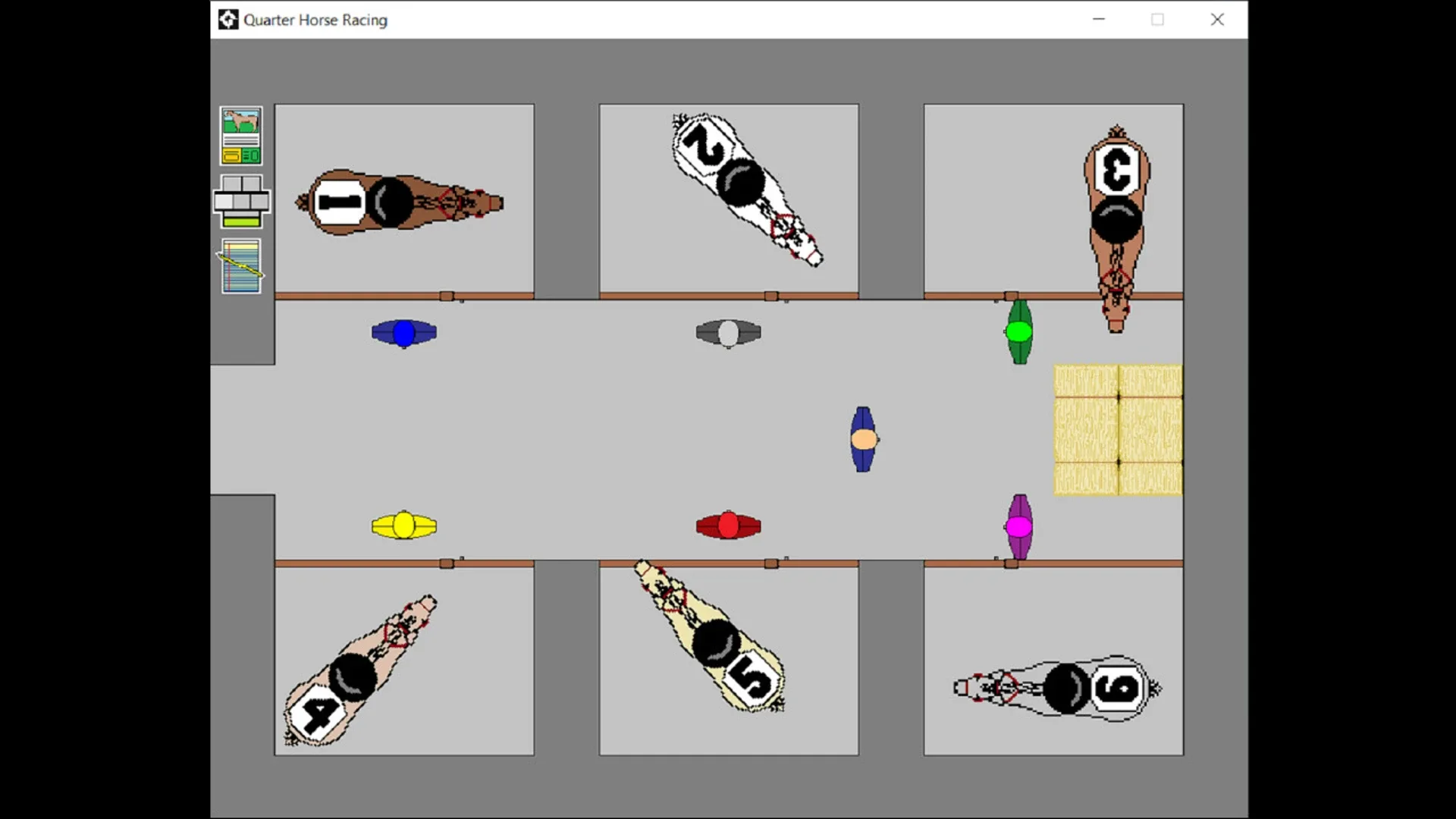
Task: Select the green jockey silks
Action: click(1019, 331)
